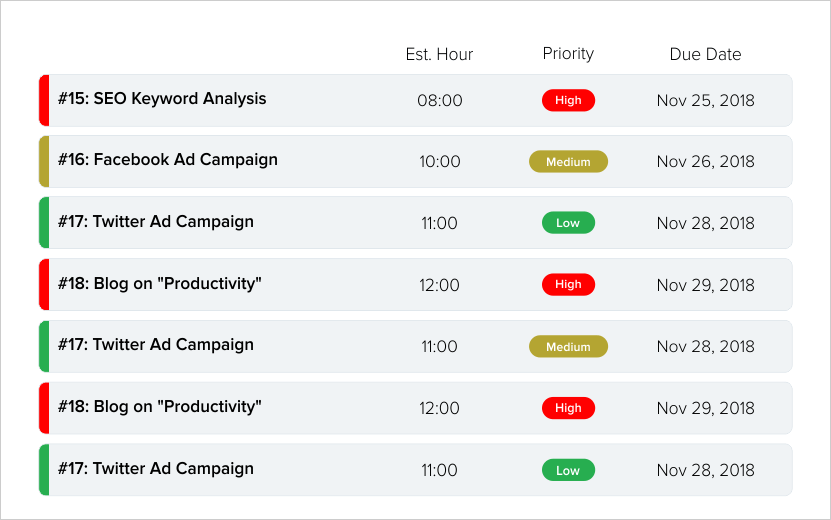
Task: Click the Medium badge on Twitter Ad Campaign
Action: (568, 347)
